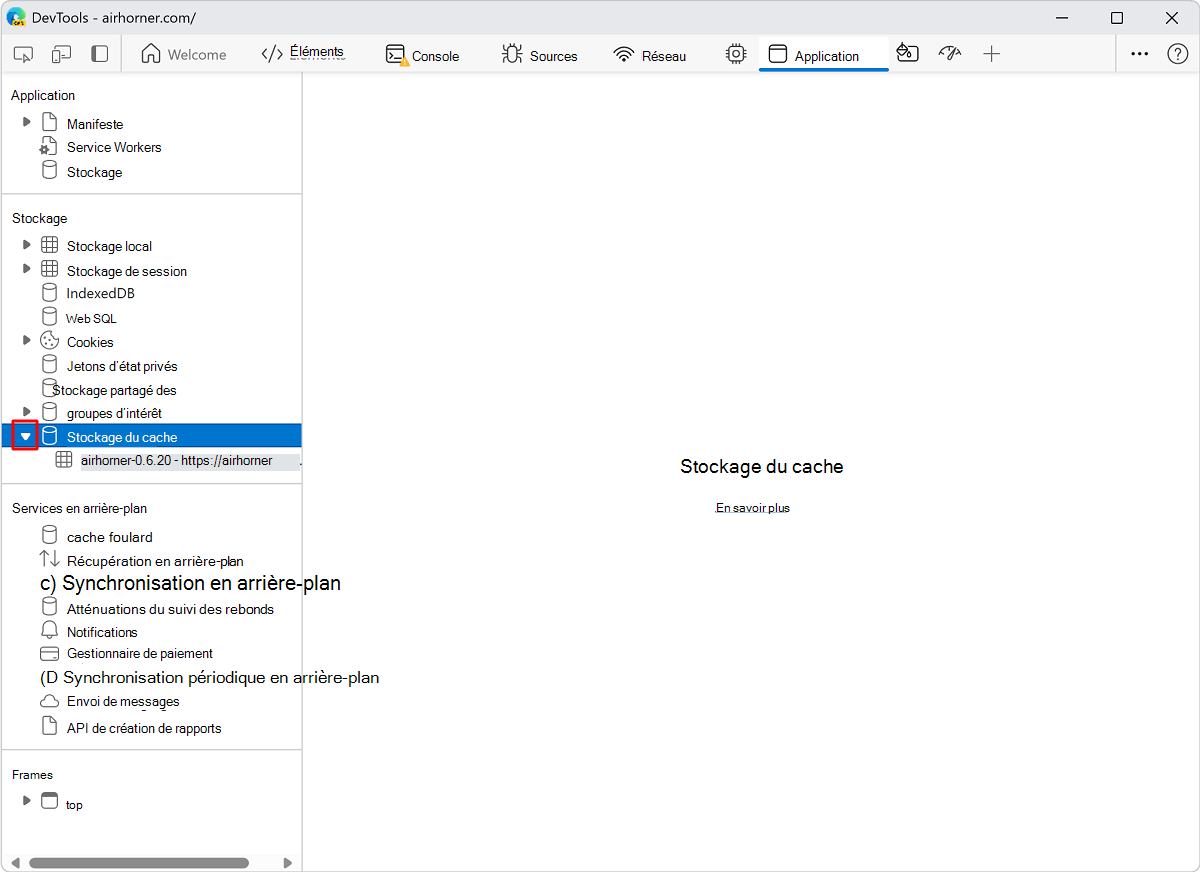Expand the Manifeste tree item
This screenshot has width=1200, height=872.
pyautogui.click(x=27, y=122)
